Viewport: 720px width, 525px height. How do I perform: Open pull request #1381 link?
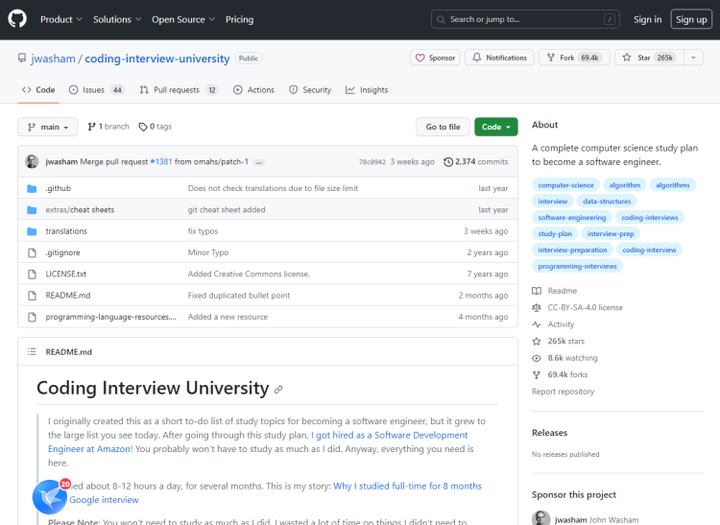tap(161, 162)
